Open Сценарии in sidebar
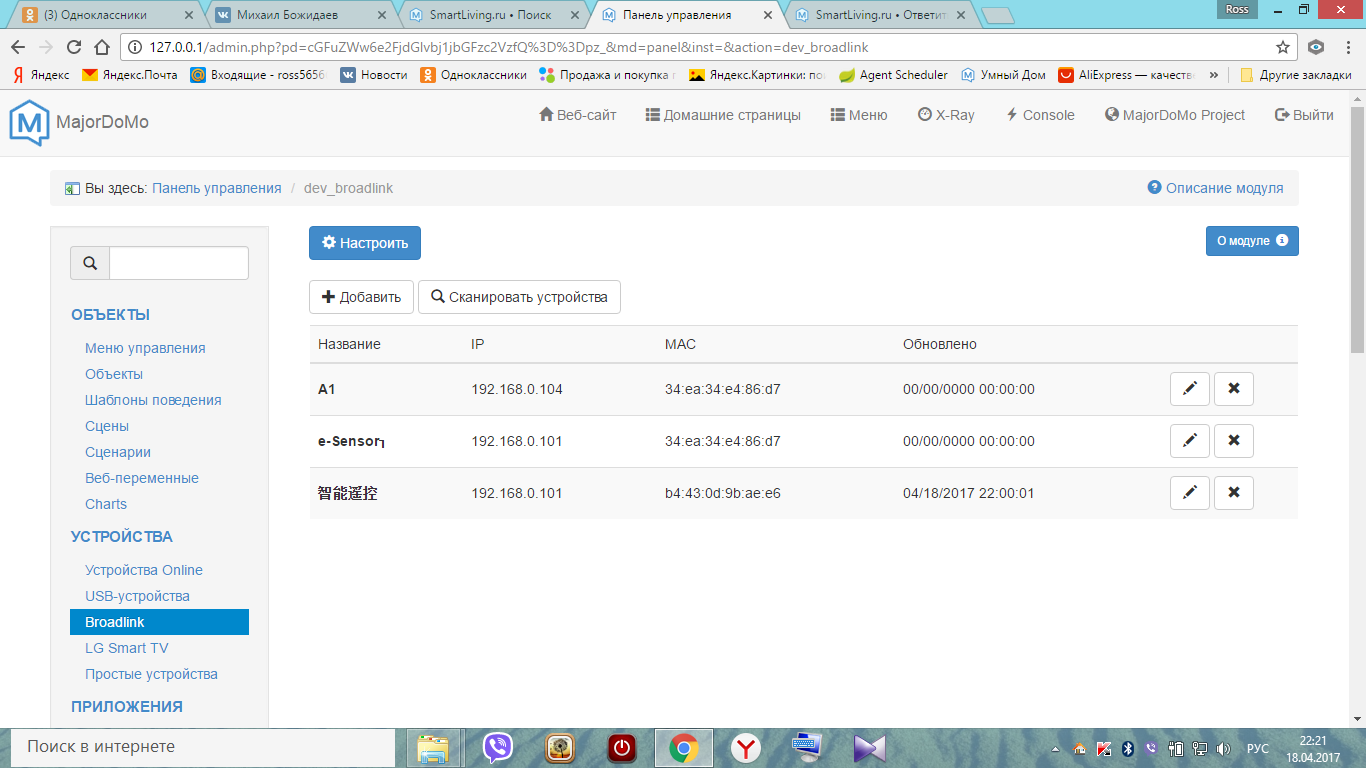The width and height of the screenshot is (1366, 768). pos(118,452)
